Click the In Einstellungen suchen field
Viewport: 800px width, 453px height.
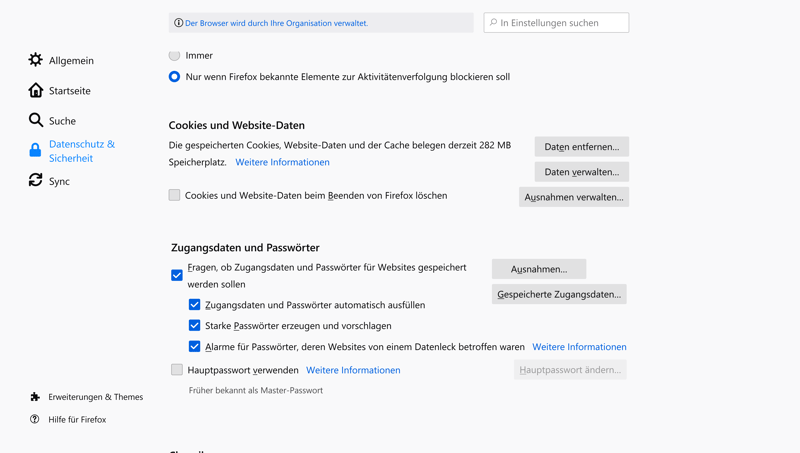562,23
